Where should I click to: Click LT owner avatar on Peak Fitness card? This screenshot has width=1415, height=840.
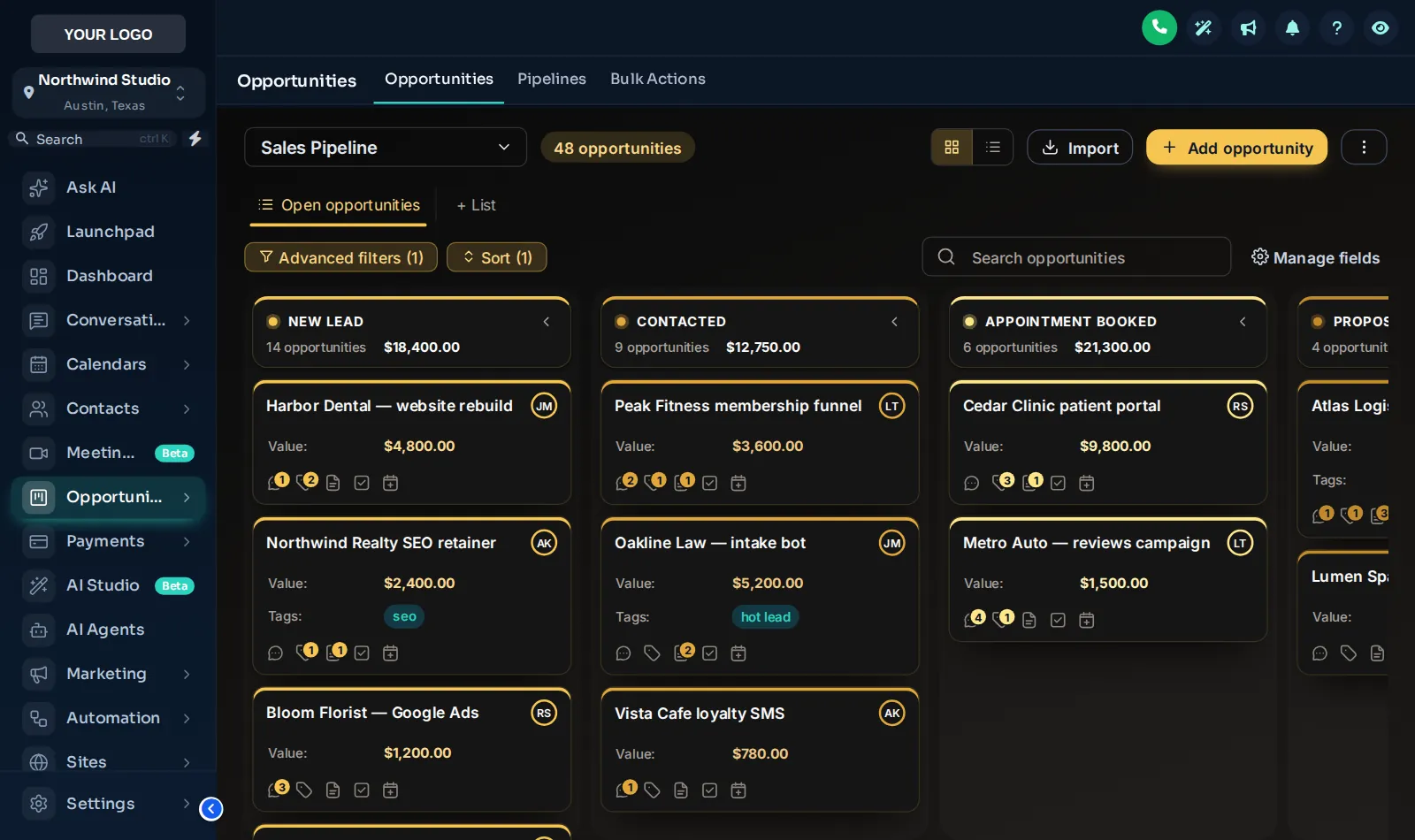point(891,406)
